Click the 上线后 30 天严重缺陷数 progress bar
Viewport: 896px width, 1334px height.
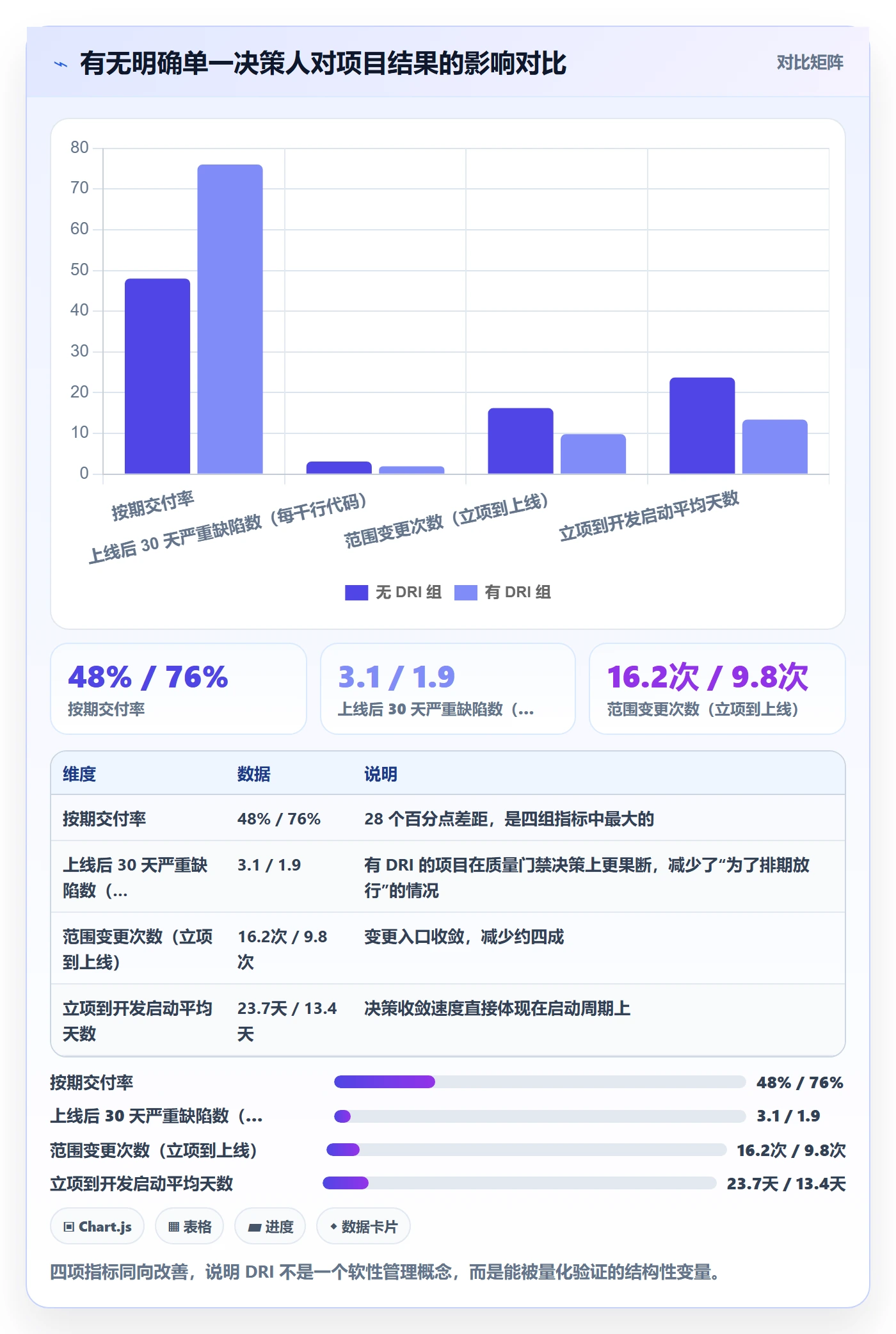click(540, 1116)
